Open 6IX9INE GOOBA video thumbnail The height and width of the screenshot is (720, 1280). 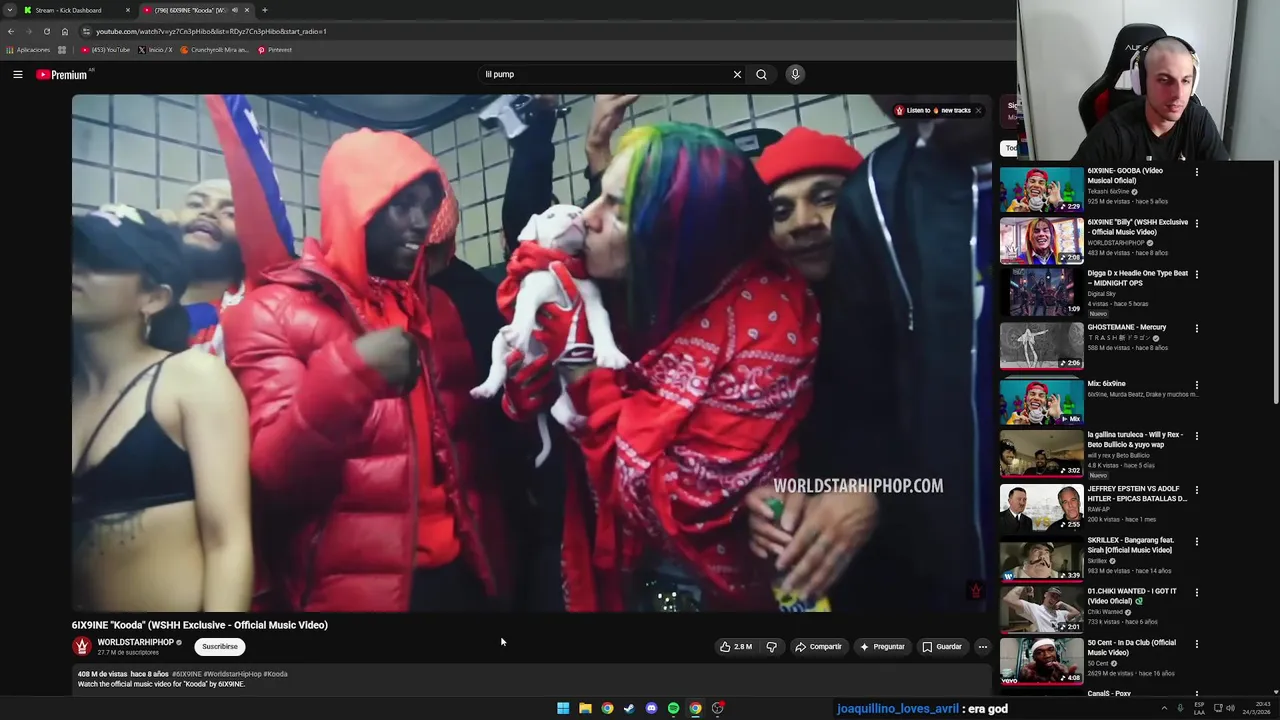1041,189
